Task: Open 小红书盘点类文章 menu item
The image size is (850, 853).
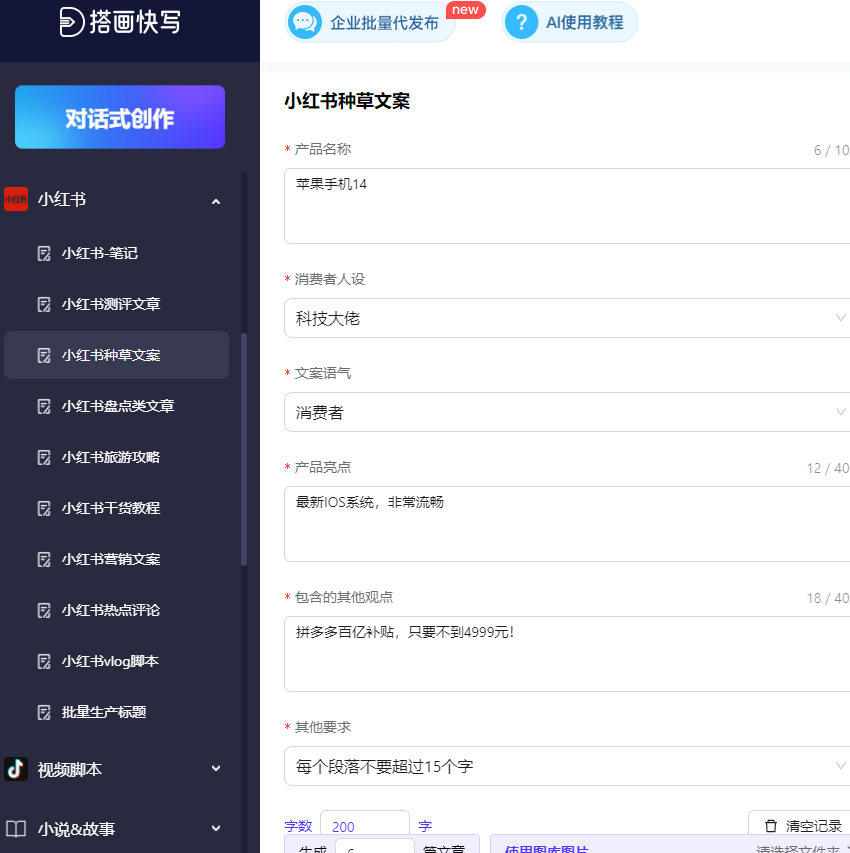Action: pos(116,406)
